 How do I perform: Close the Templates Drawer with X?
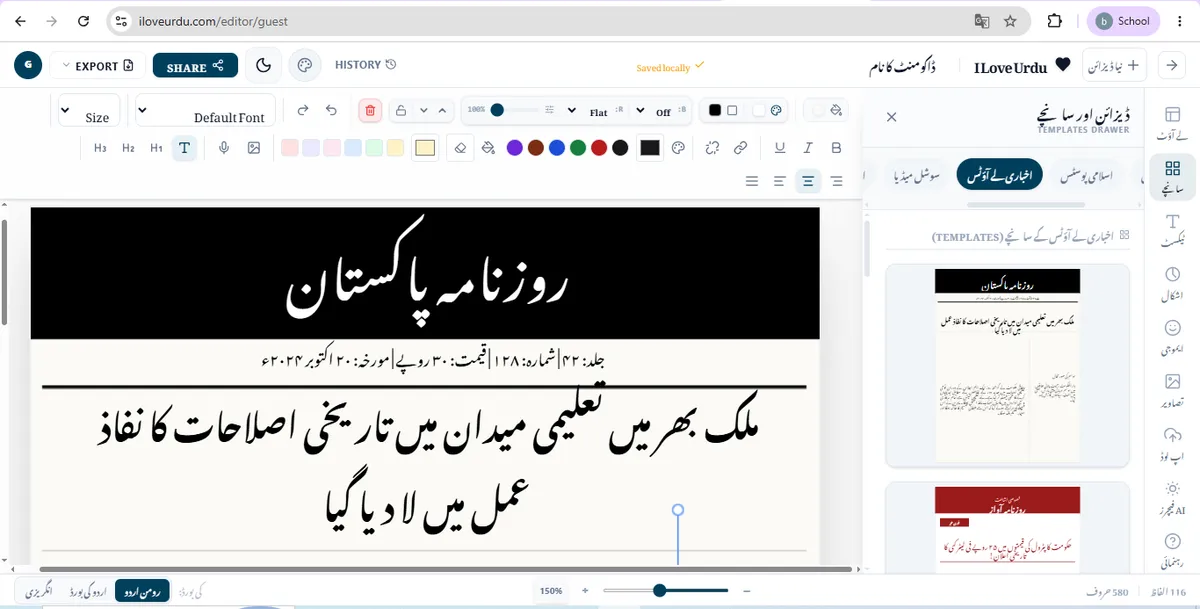(892, 117)
